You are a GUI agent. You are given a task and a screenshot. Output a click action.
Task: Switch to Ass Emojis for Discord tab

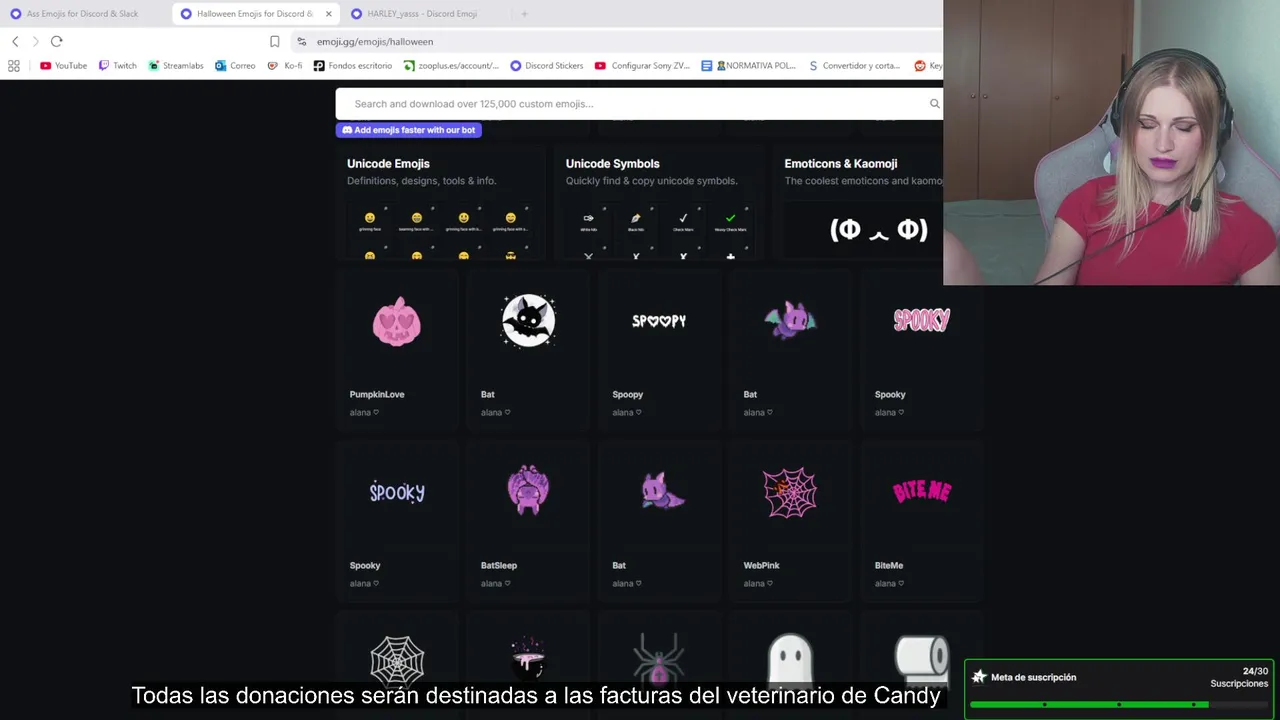coord(82,14)
